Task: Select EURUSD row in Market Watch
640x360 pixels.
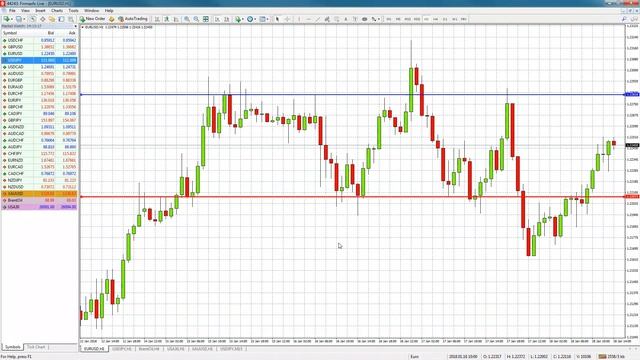Action: (39, 53)
